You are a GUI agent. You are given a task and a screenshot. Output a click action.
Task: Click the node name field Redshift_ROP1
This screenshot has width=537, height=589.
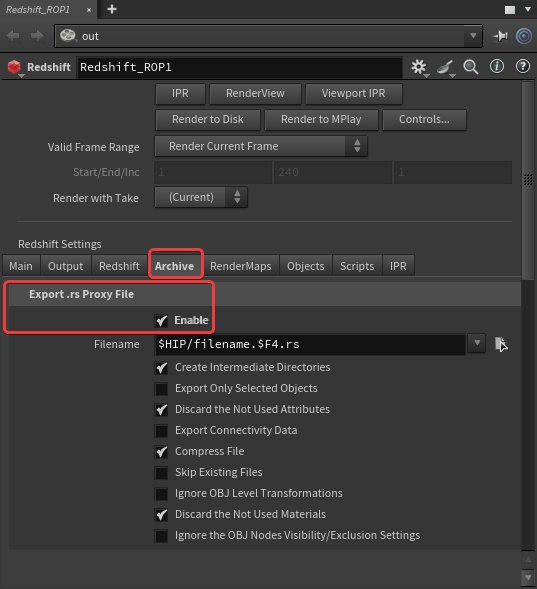tap(240, 67)
